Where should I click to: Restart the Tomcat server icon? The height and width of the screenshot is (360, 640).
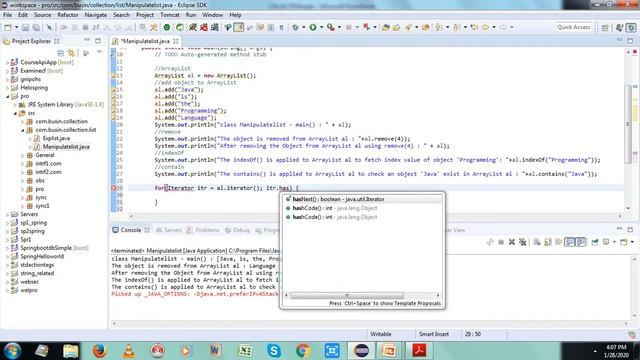coord(215,27)
